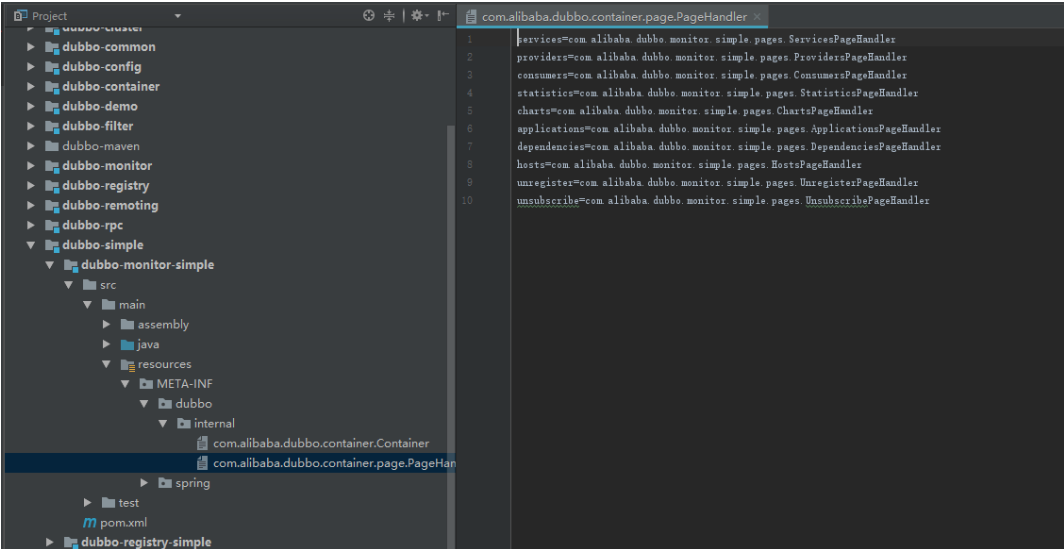This screenshot has height=549, width=1064.
Task: Expand the dubbo-monitor module arrow
Action: 31,166
